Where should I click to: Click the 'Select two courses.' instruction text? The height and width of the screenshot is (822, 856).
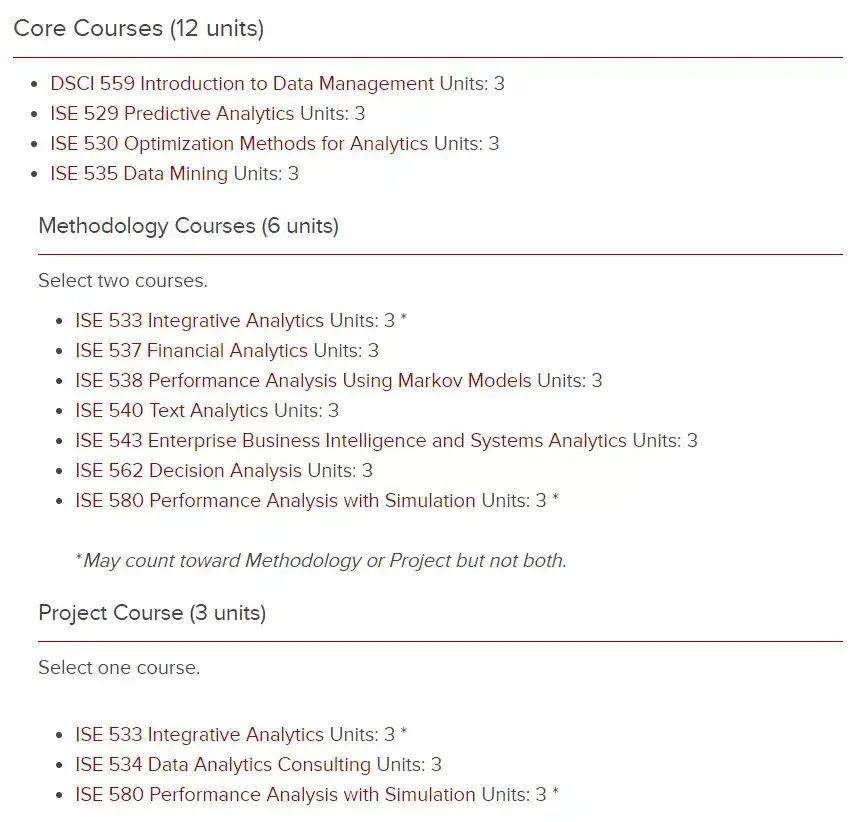coord(123,281)
